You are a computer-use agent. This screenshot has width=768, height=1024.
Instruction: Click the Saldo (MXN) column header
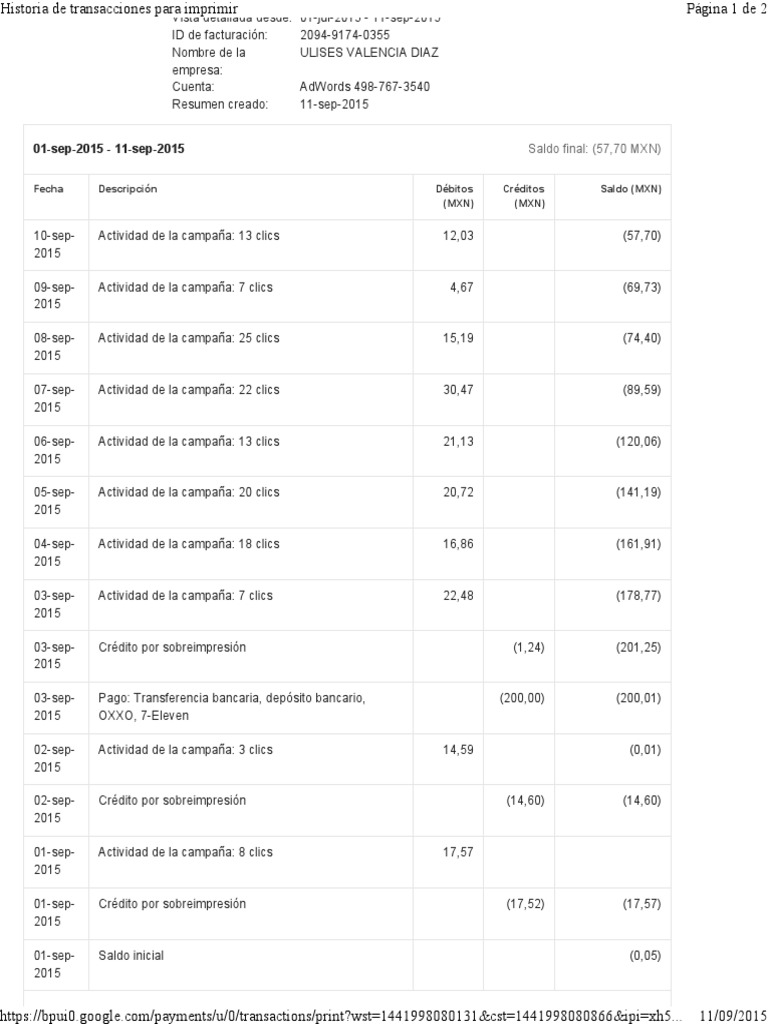631,188
